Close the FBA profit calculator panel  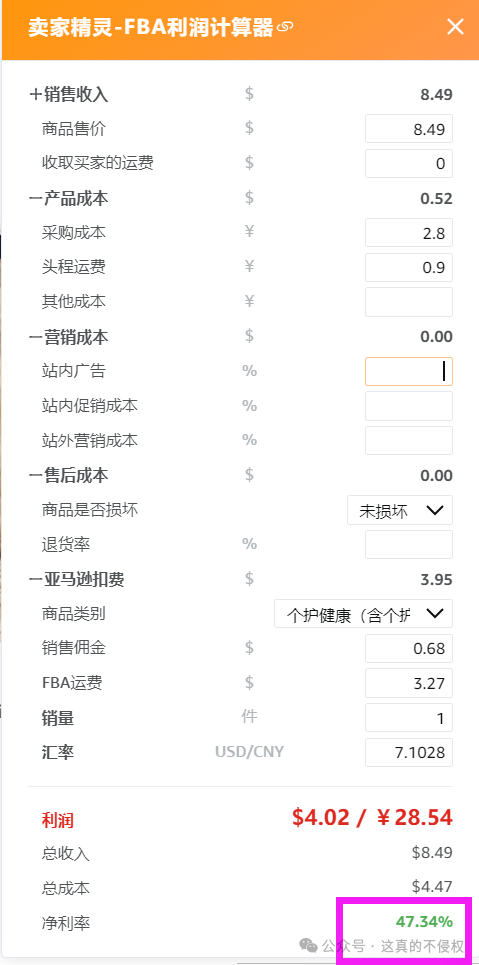[455, 26]
